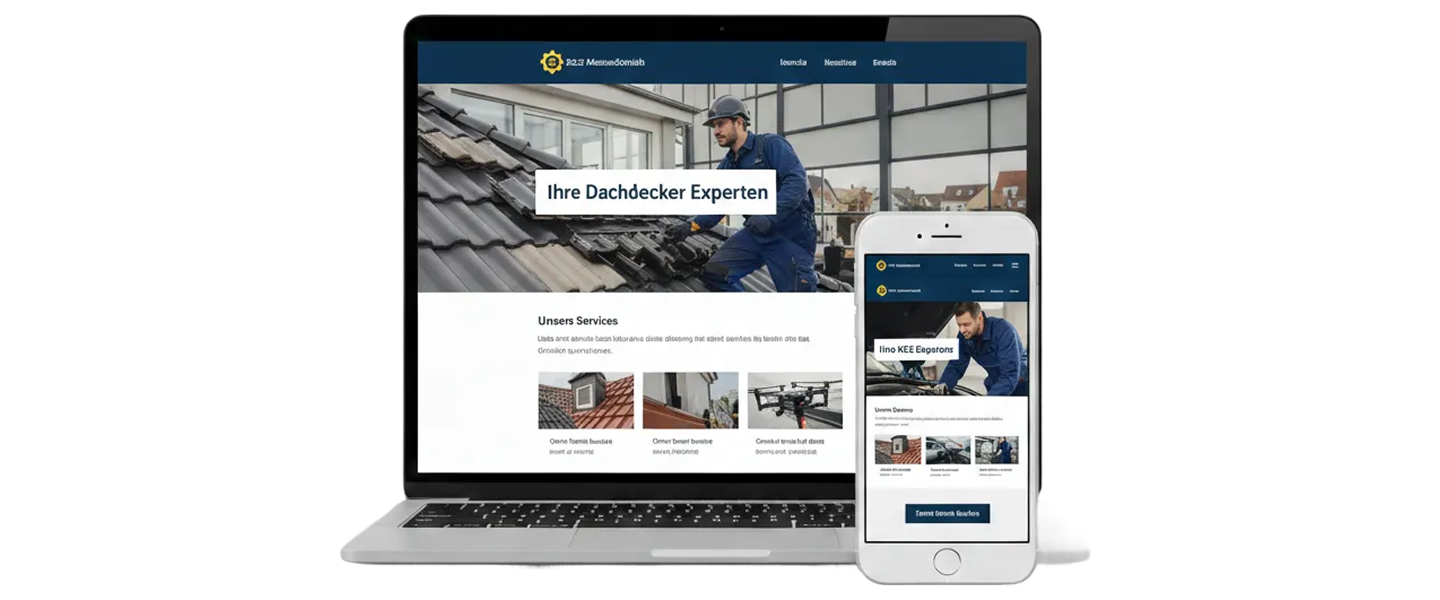The image size is (1440, 600).
Task: Click the caption under the drone thumbnail
Action: [x=790, y=441]
